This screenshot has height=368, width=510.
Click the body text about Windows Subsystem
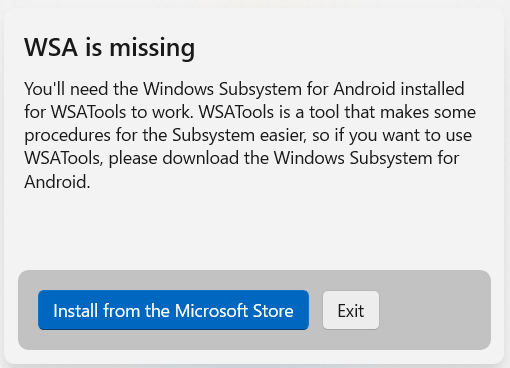(x=250, y=135)
